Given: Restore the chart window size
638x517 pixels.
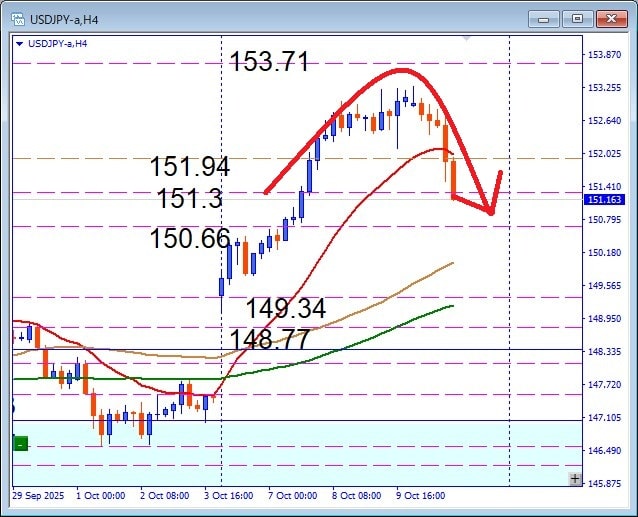Looking at the screenshot, I should tap(577, 18).
